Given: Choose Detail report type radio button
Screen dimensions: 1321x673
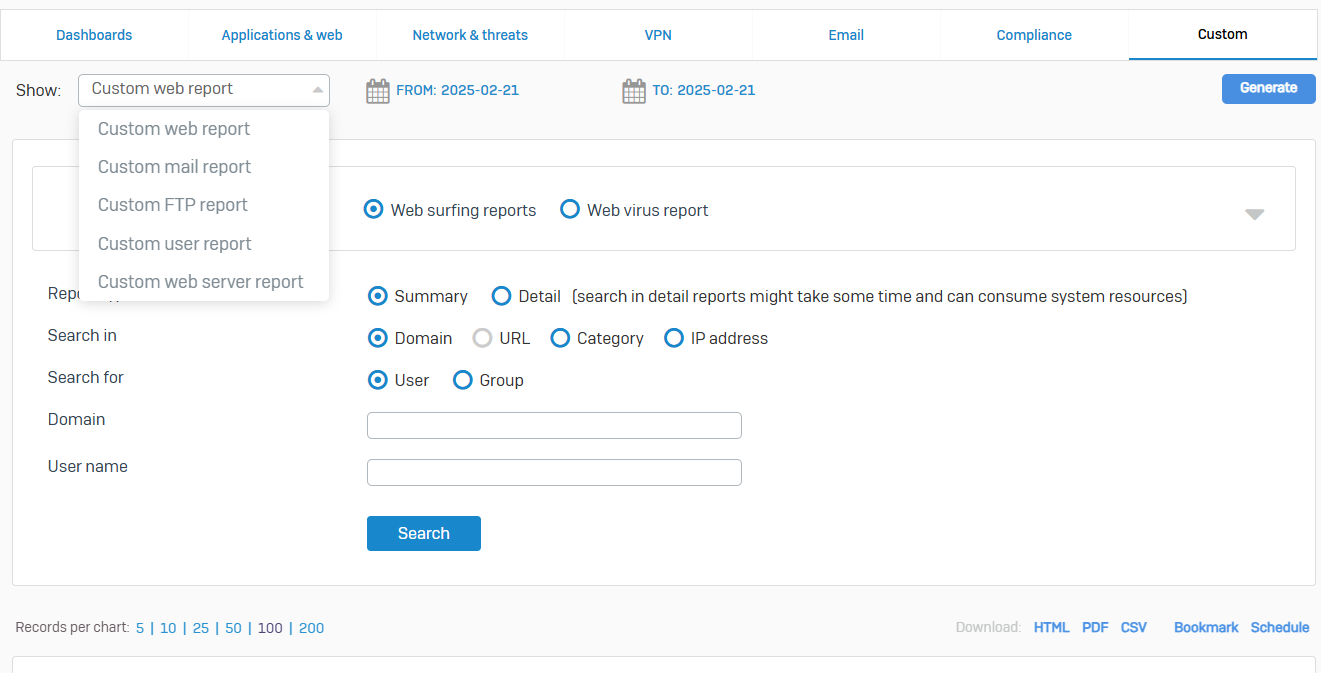Looking at the screenshot, I should (502, 296).
